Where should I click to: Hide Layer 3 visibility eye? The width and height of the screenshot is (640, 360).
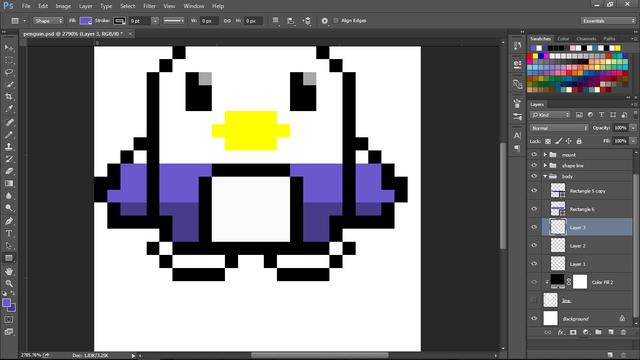pyautogui.click(x=534, y=227)
